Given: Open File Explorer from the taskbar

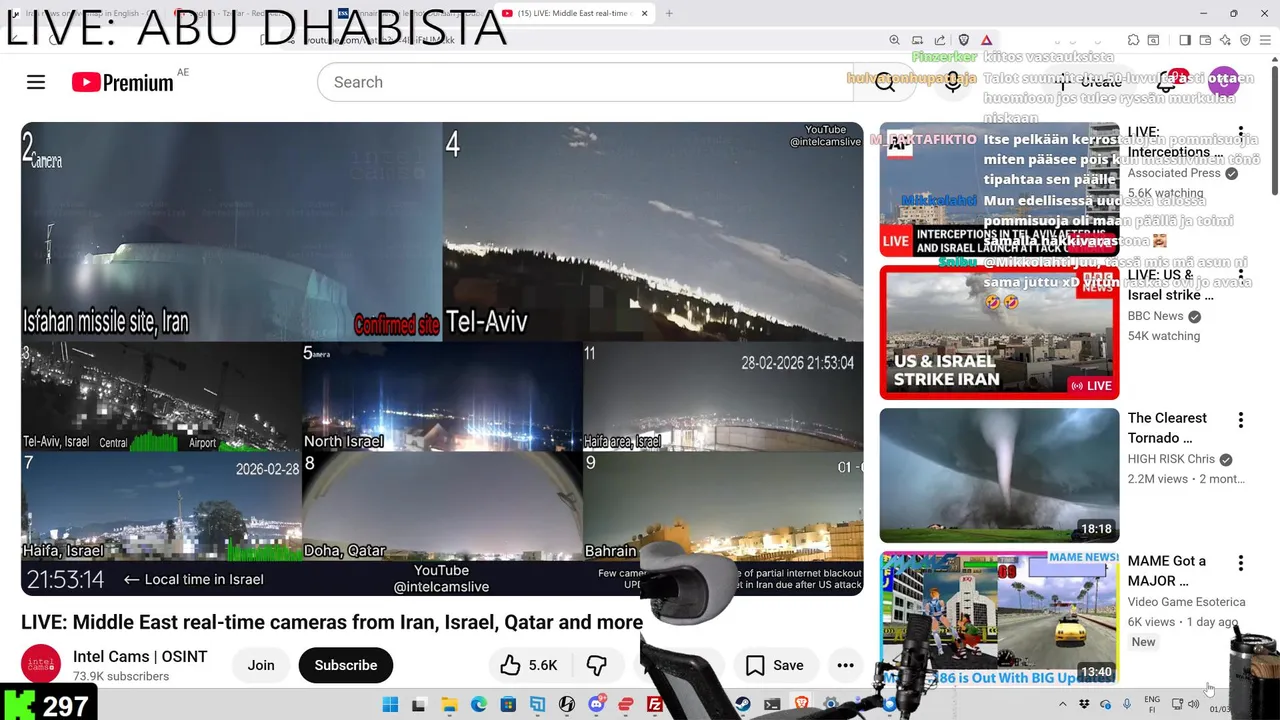Looking at the screenshot, I should click(449, 704).
